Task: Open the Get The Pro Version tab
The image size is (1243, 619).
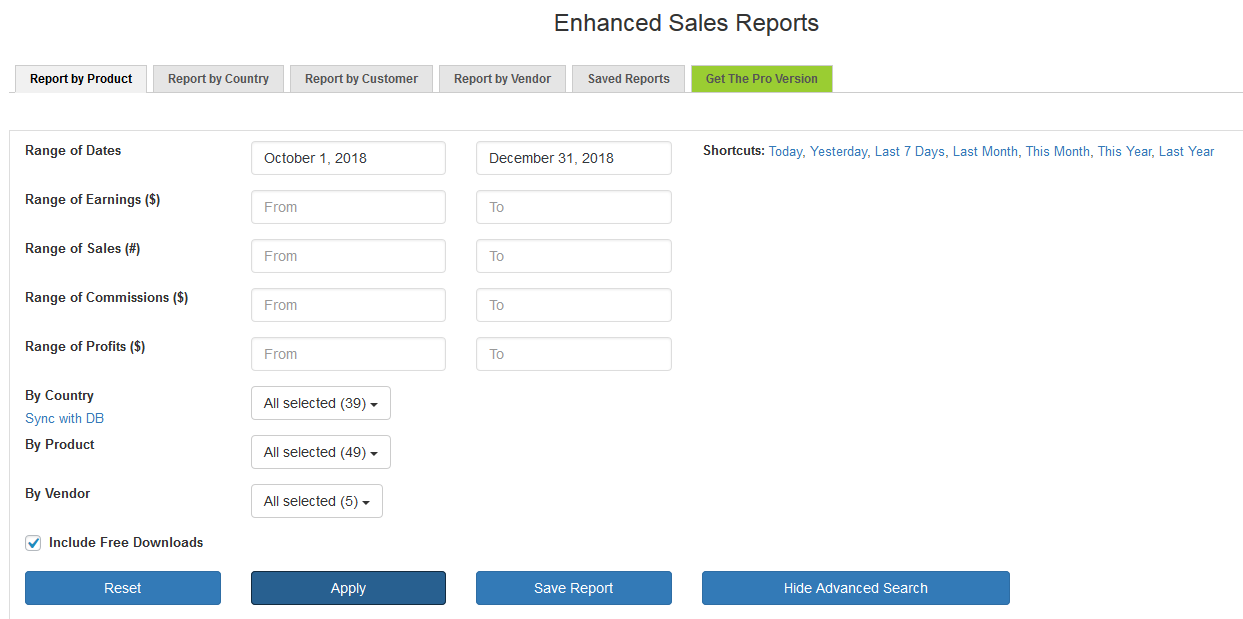Action: pos(761,79)
